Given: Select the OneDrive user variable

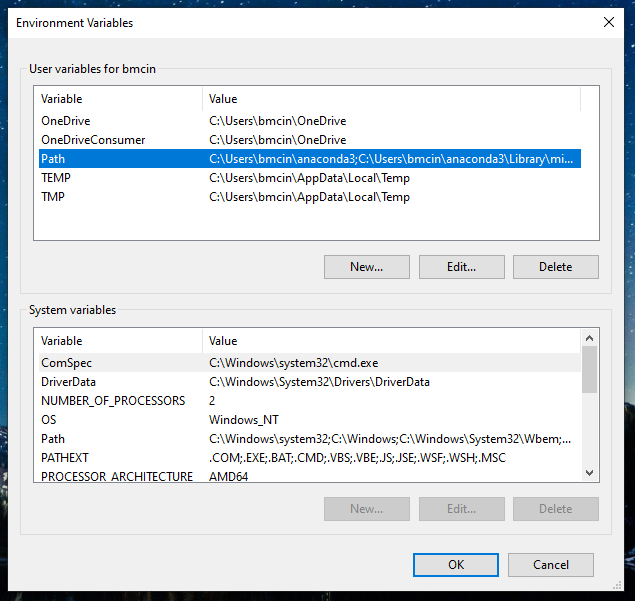Looking at the screenshot, I should (x=68, y=121).
